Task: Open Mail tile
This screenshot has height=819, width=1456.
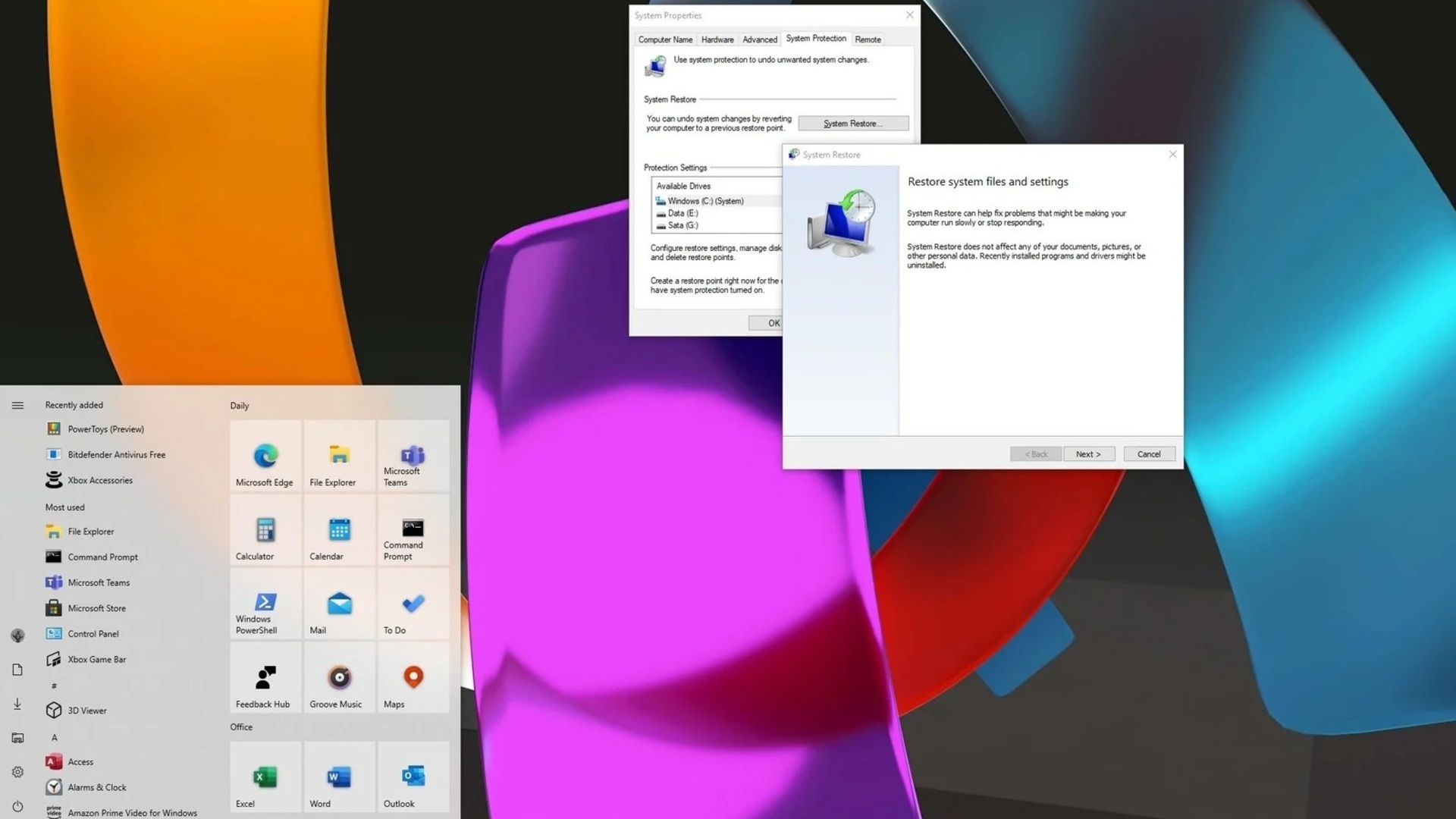Action: click(339, 604)
